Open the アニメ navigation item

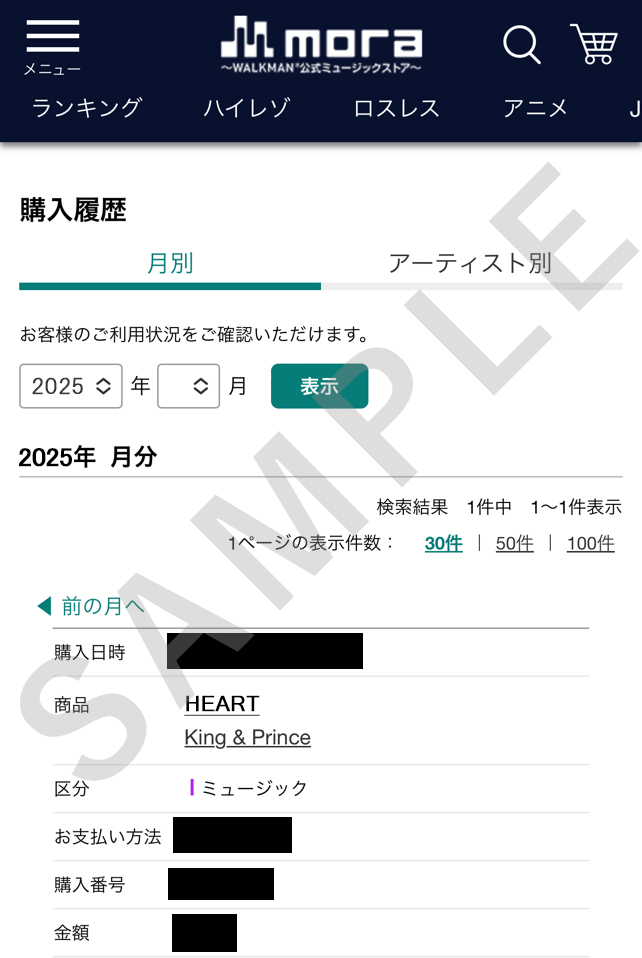coord(535,108)
